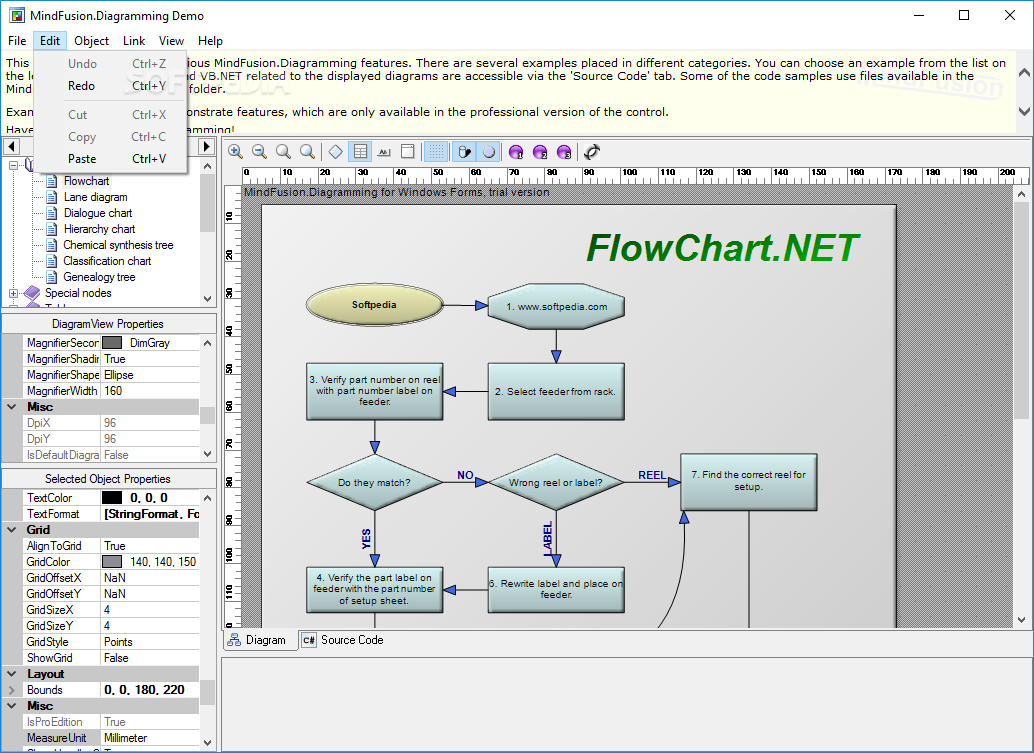Open the Object menu

point(91,41)
